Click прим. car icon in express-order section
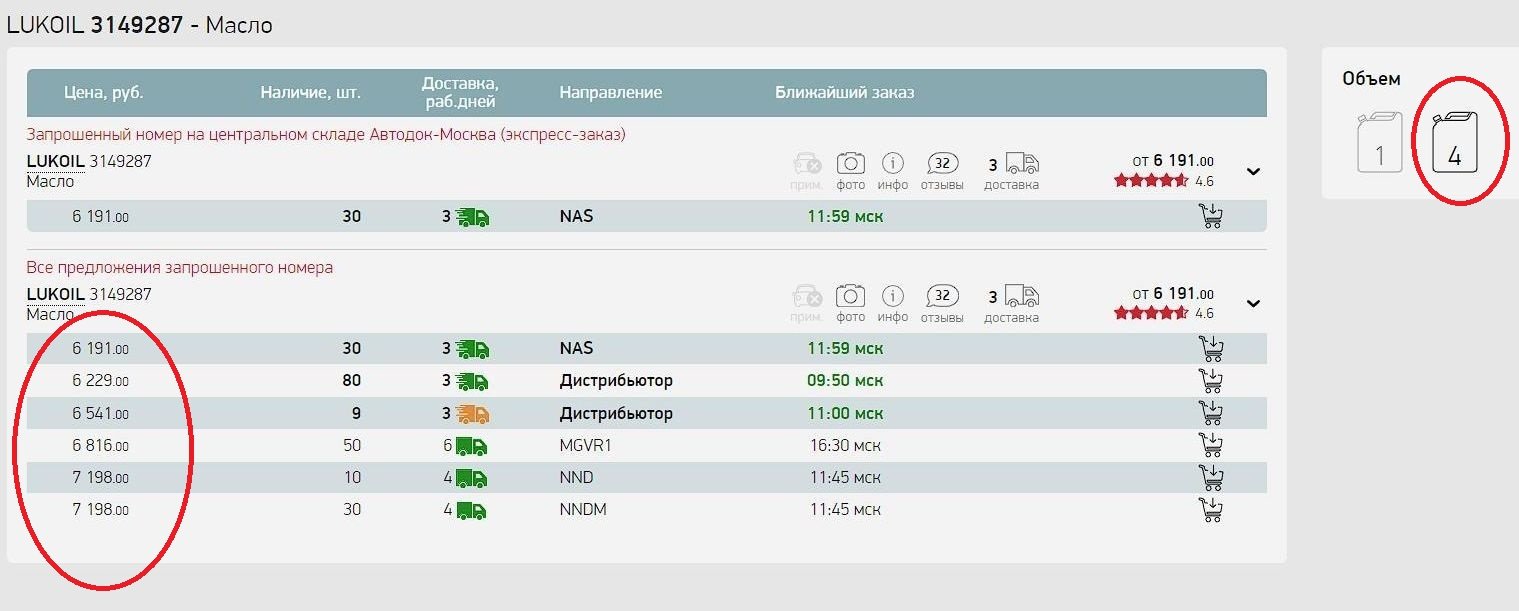The width and height of the screenshot is (1519, 611). (808, 162)
